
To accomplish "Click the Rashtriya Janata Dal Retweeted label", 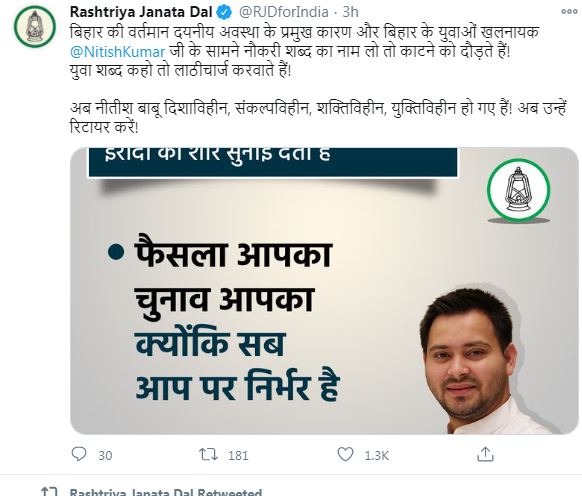I will pyautogui.click(x=166, y=492).
